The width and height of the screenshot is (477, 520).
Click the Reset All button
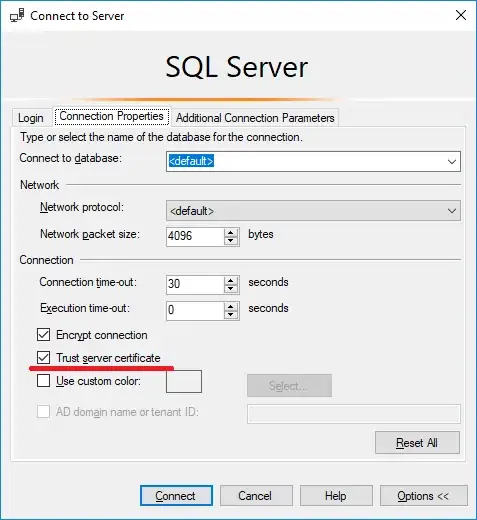point(417,443)
